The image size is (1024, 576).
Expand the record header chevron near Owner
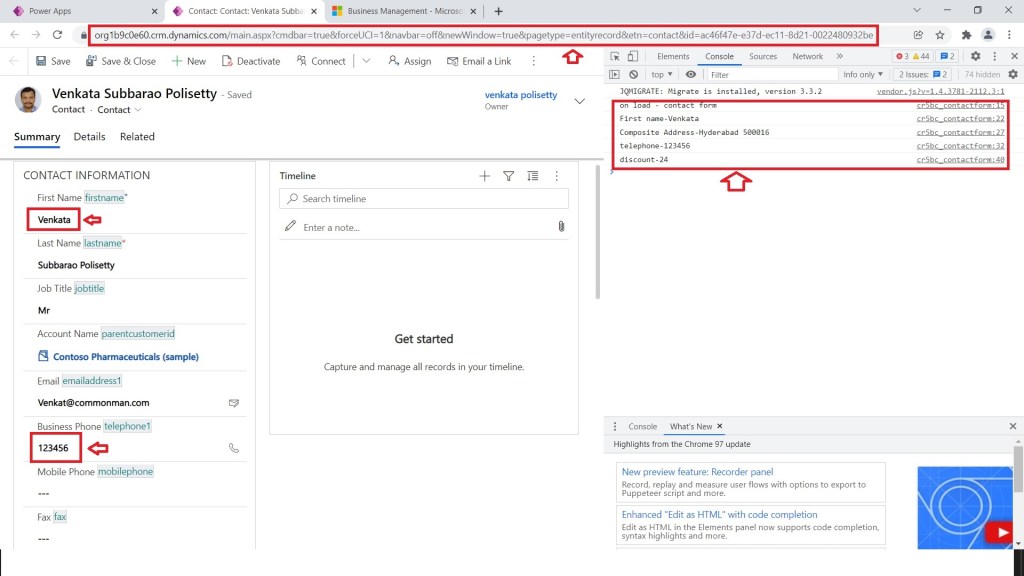(580, 101)
